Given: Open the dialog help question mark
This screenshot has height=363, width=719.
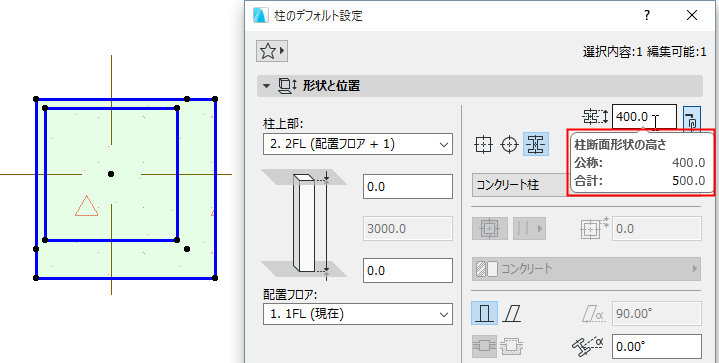Looking at the screenshot, I should click(x=647, y=15).
